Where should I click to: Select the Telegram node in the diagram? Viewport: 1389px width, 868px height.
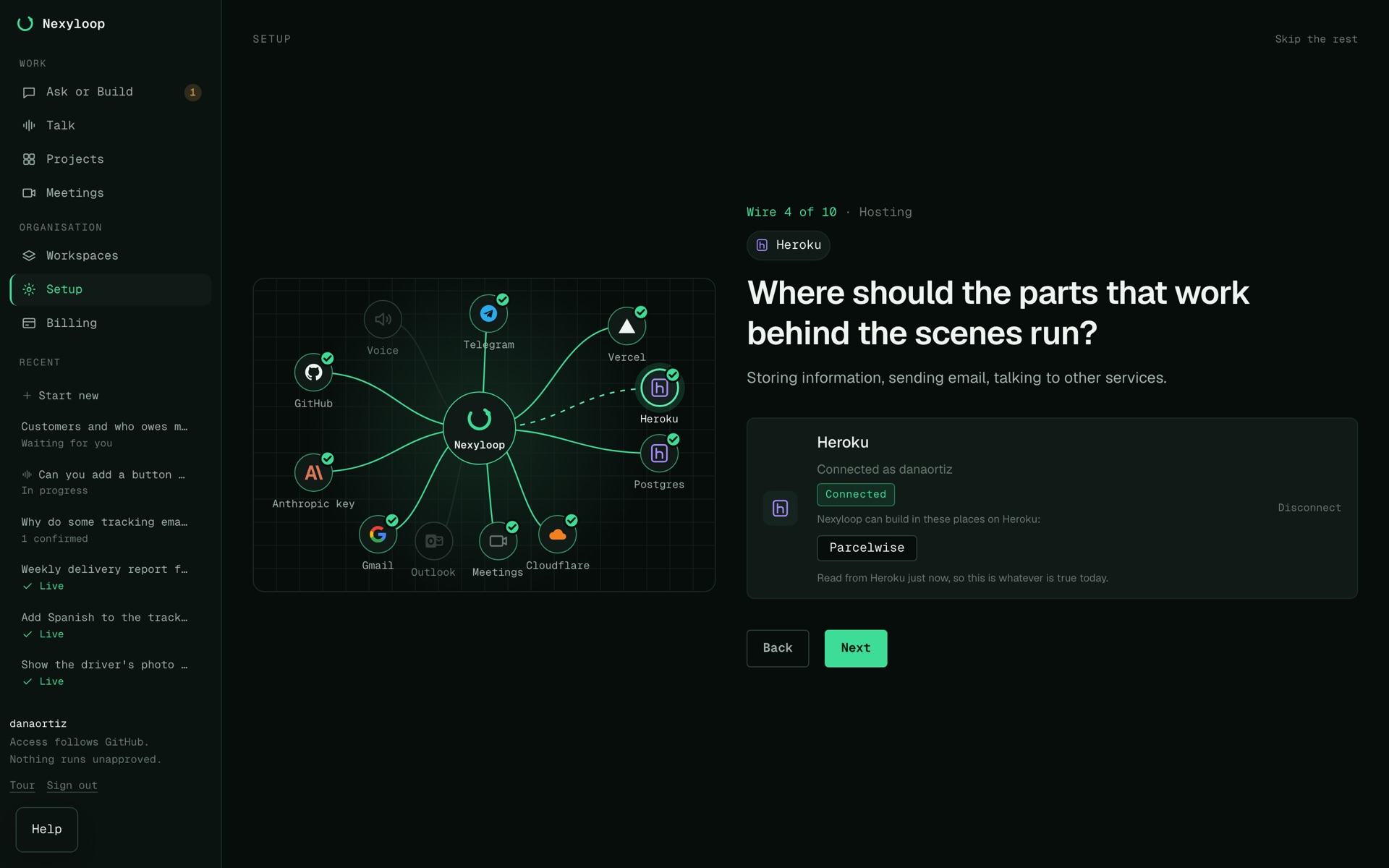pos(488,314)
